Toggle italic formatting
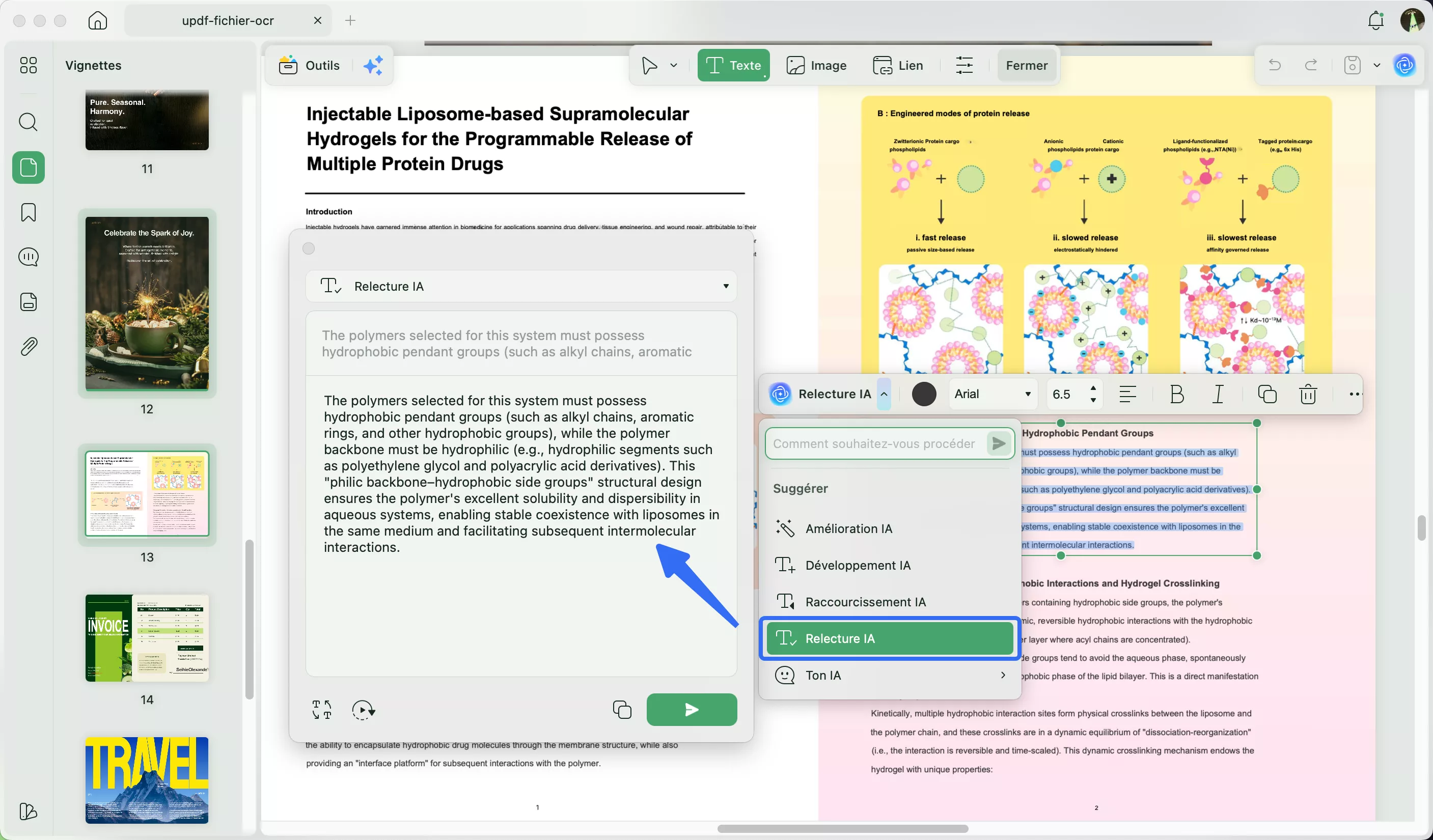 [1218, 394]
